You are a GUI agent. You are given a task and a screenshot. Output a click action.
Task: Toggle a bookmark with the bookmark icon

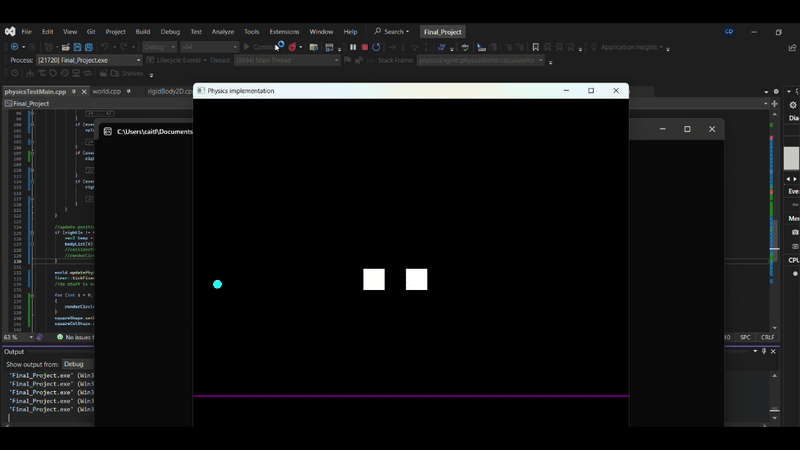pyautogui.click(x=535, y=47)
